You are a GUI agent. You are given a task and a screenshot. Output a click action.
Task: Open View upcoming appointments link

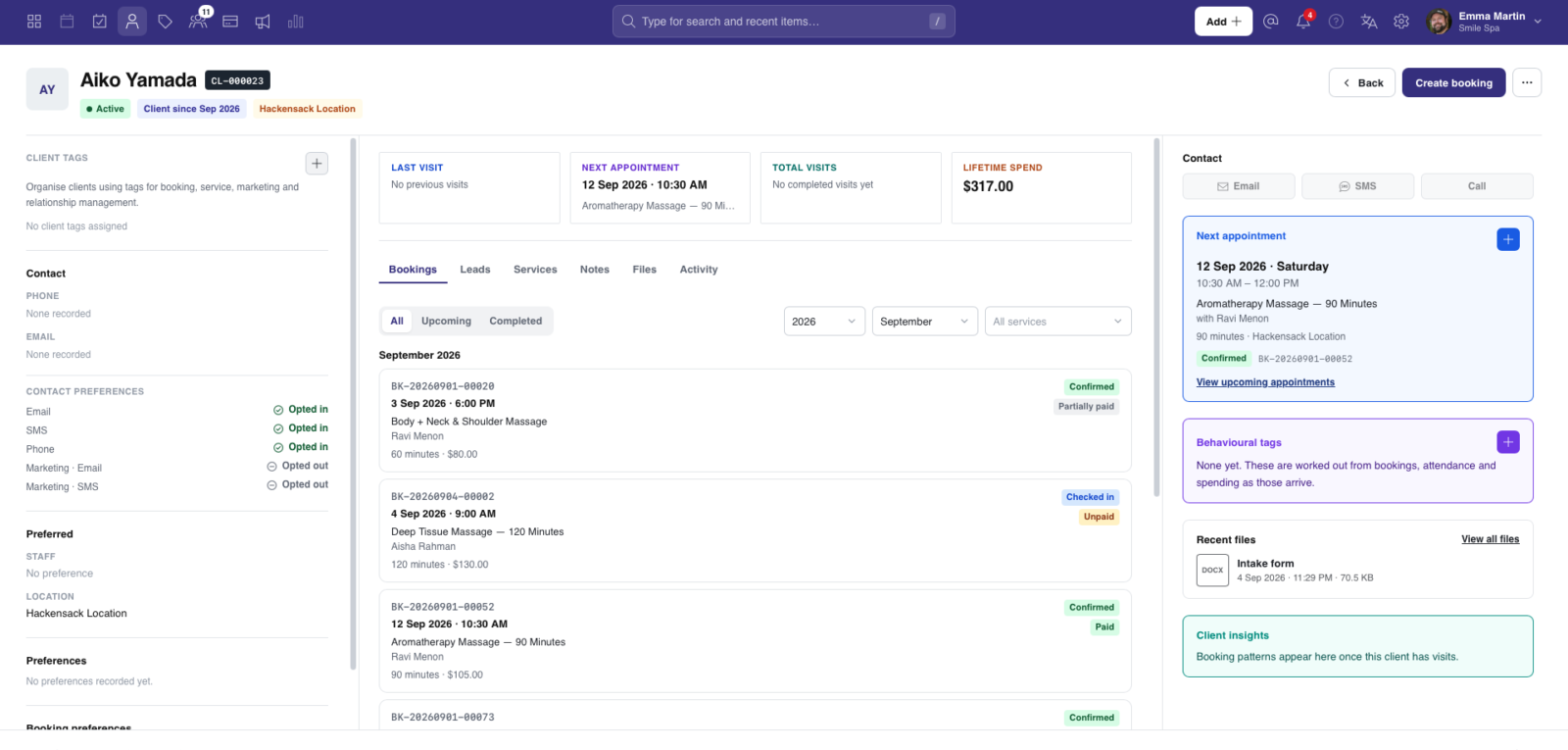coord(1265,382)
